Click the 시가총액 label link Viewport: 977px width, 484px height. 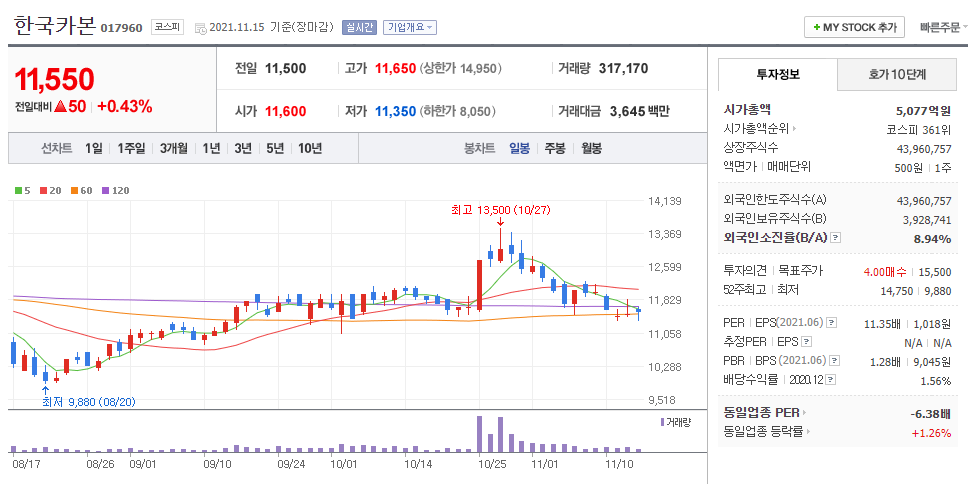[x=748, y=110]
